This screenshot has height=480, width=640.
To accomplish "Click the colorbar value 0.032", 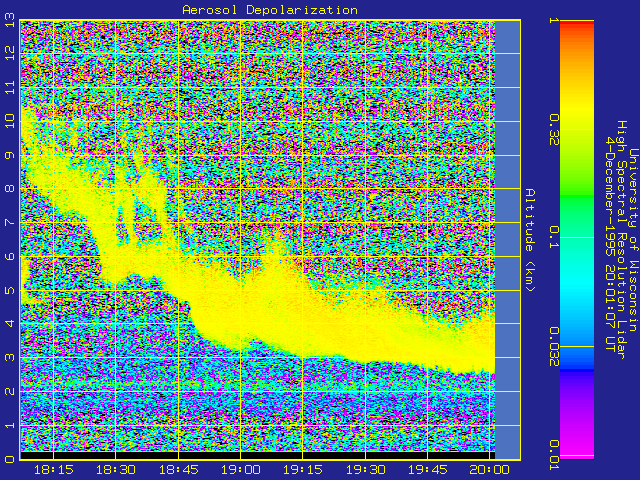I will (x=554, y=347).
